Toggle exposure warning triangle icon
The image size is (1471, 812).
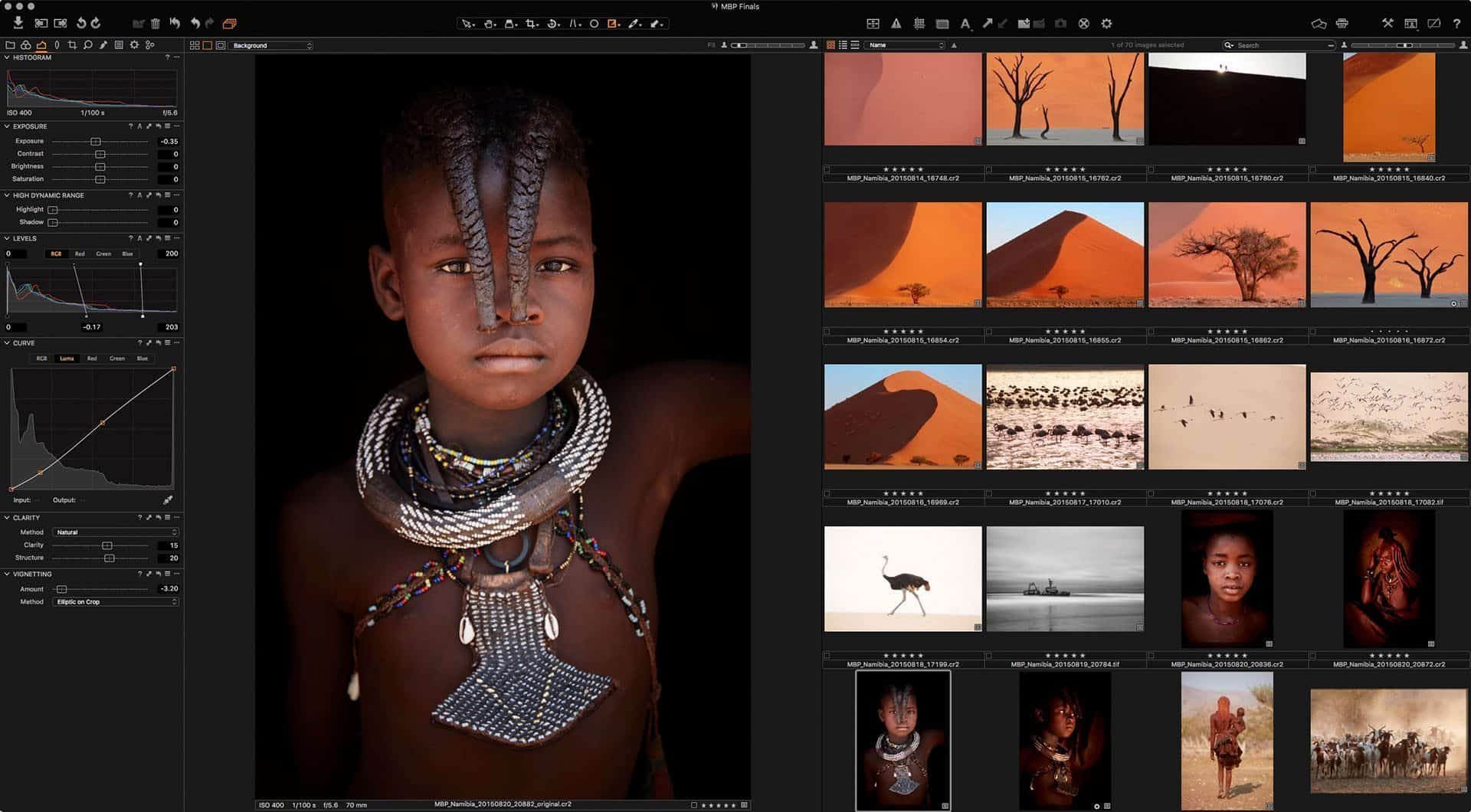click(x=896, y=24)
